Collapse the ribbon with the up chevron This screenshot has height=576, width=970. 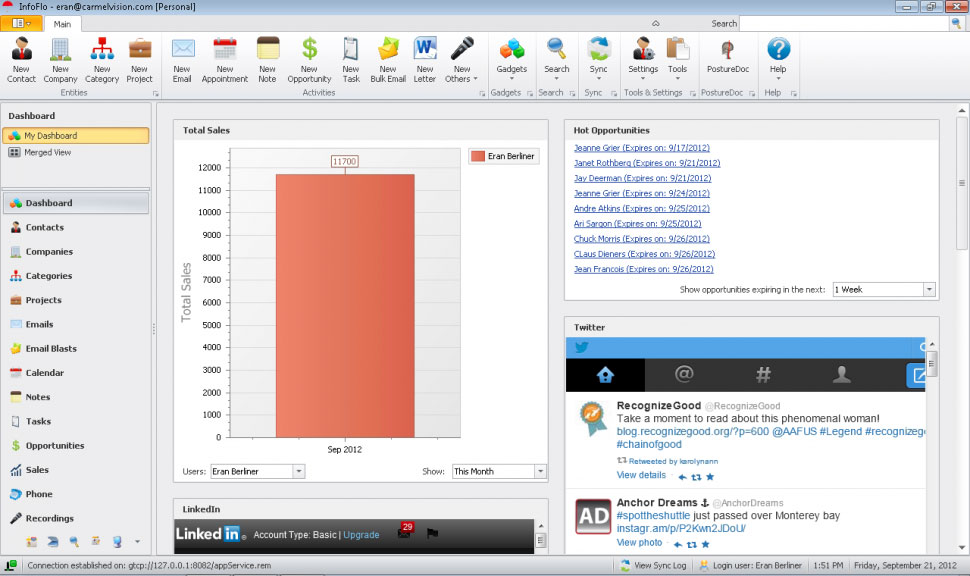tap(656, 24)
